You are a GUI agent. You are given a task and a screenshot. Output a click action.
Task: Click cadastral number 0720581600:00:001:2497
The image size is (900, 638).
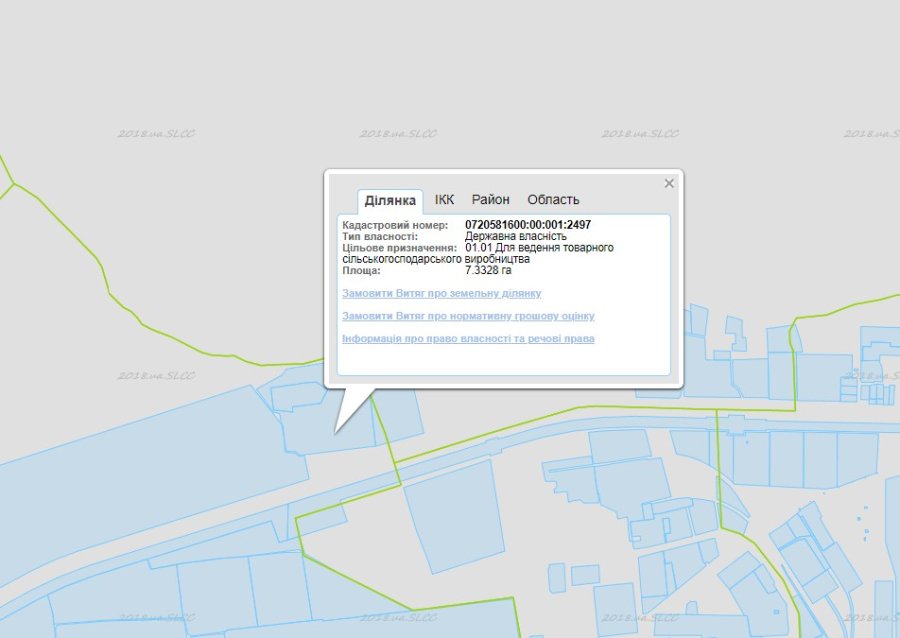528,225
